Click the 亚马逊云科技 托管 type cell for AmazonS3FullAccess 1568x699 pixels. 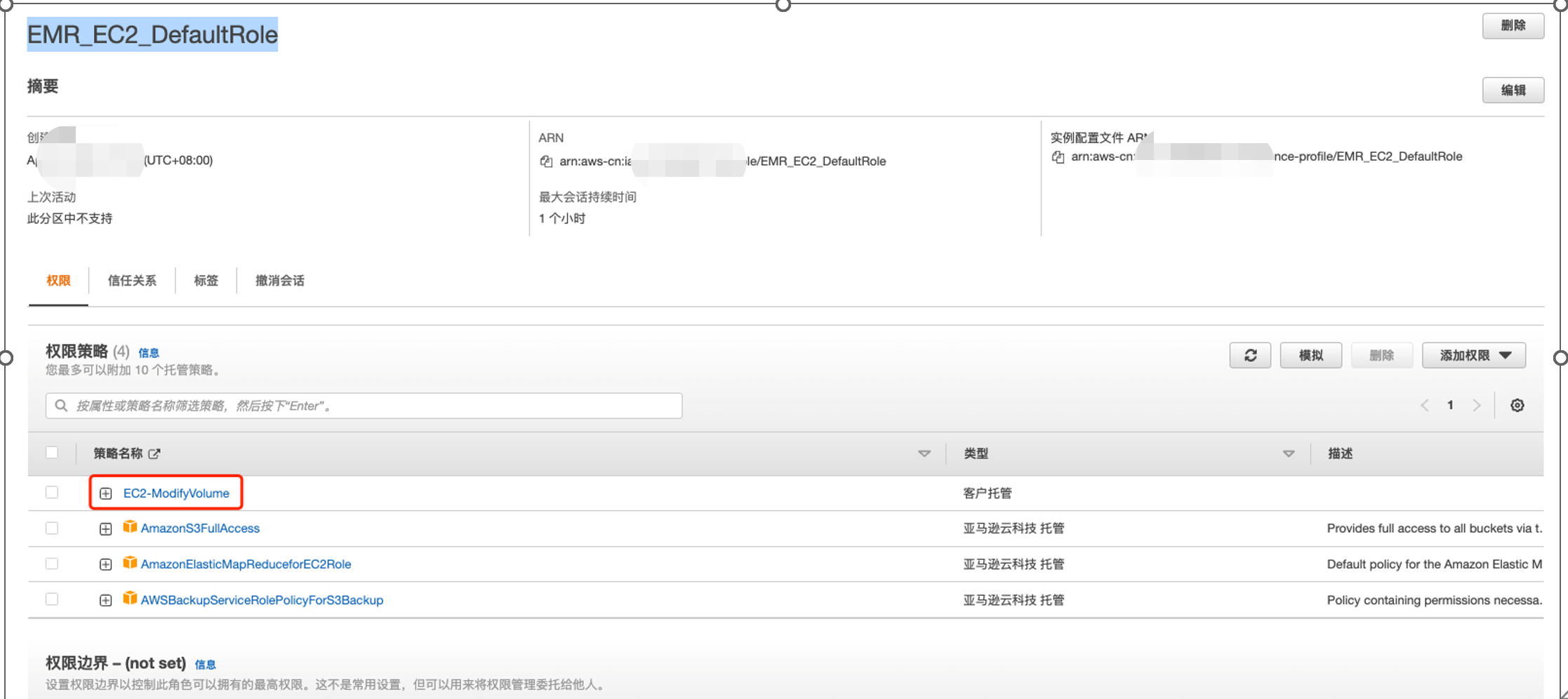pyautogui.click(x=1014, y=528)
